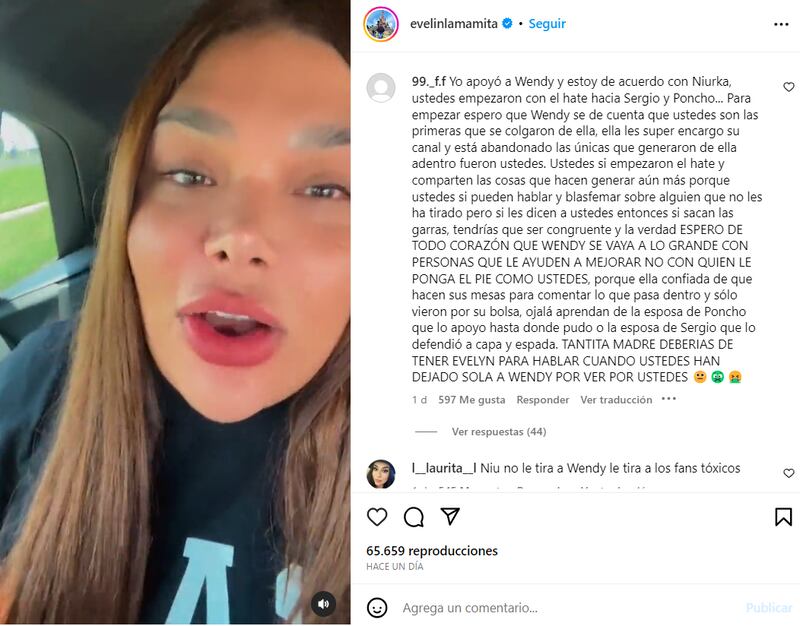
Task: Click verified badge next to evelinlamamita
Action: point(507,23)
